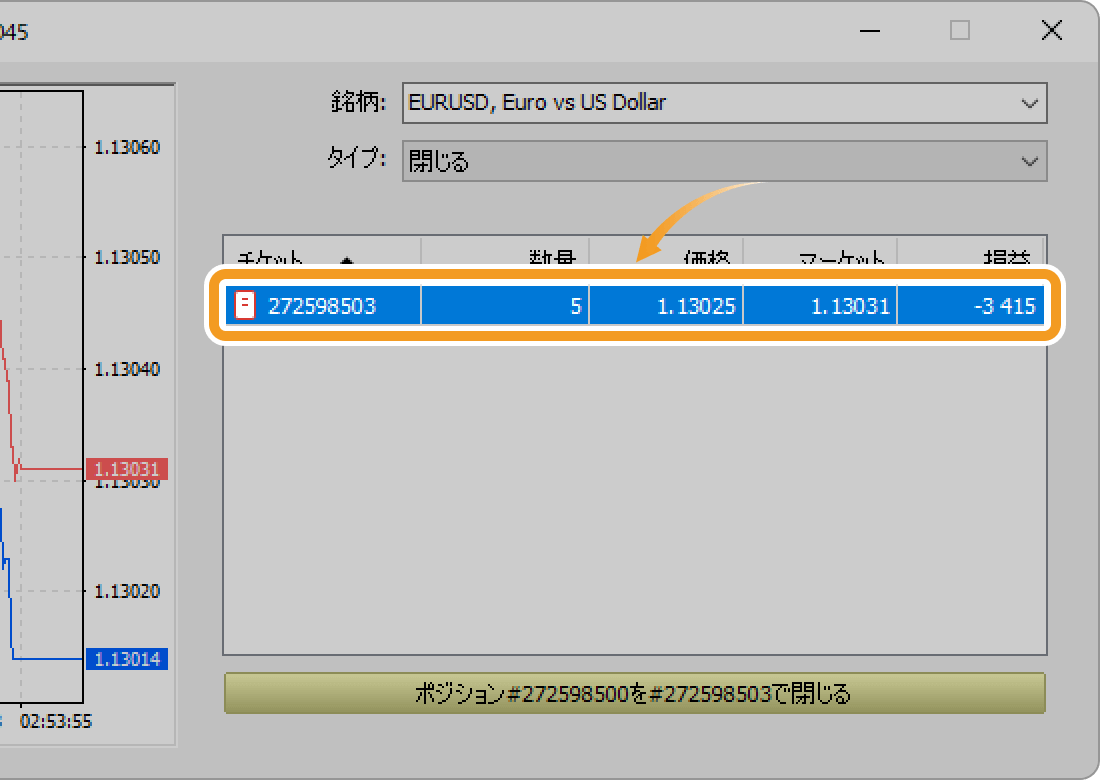Select ticket number 272598503 in the list

coord(322,306)
